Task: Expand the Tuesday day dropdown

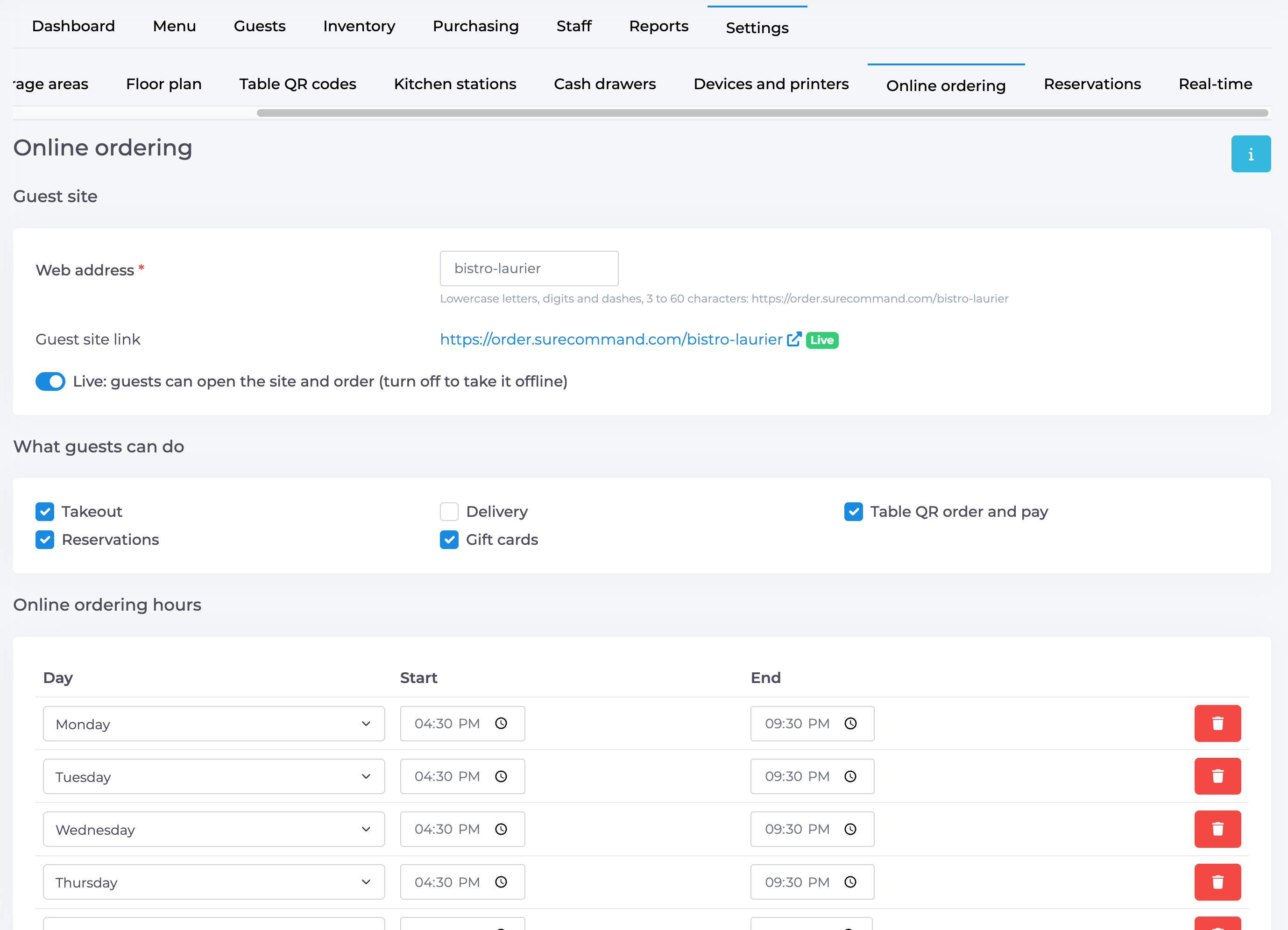Action: click(214, 776)
